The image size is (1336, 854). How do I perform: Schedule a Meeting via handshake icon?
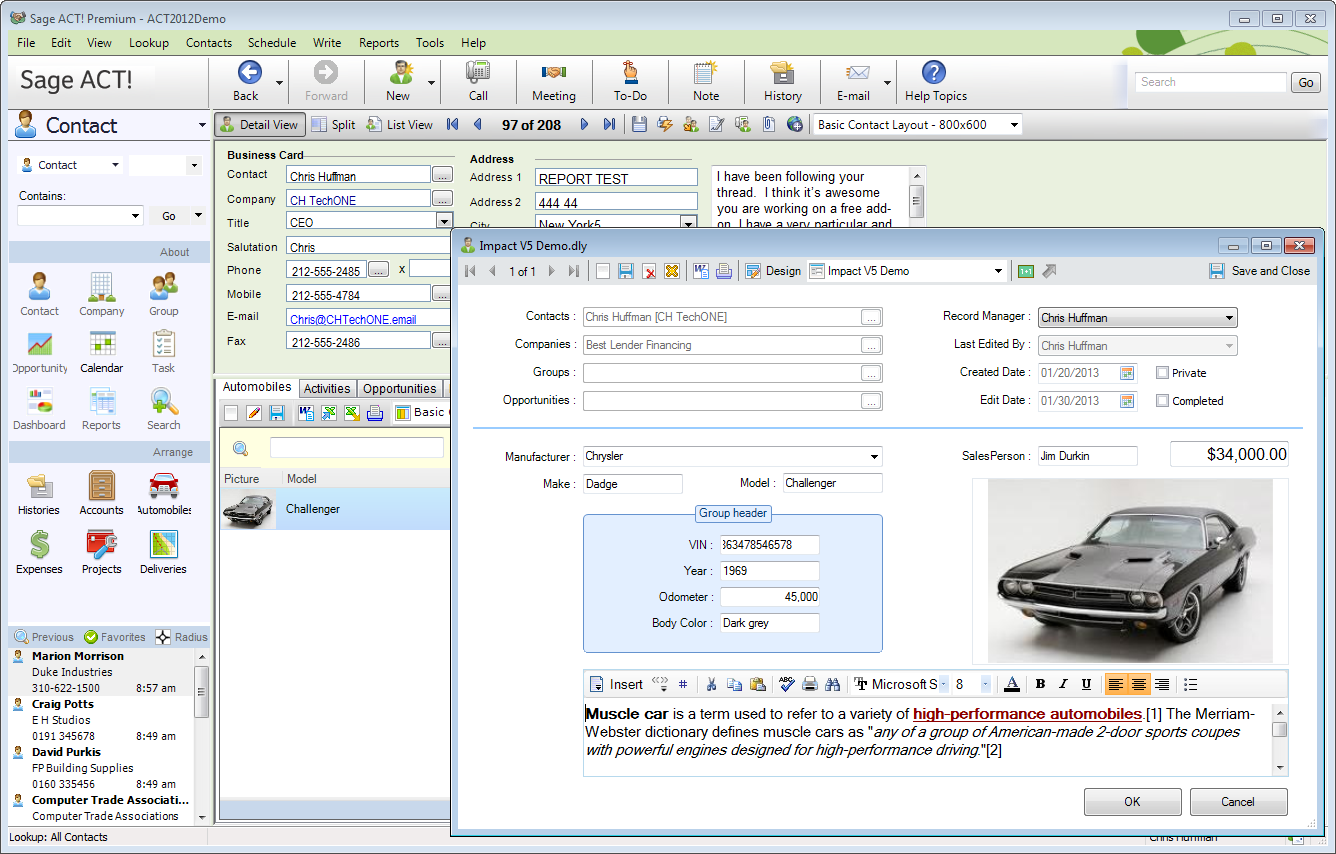point(553,73)
